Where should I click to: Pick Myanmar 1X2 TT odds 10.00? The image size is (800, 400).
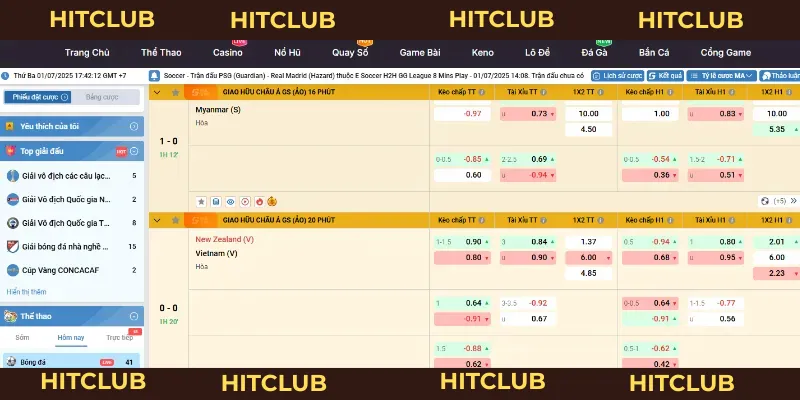(588, 114)
